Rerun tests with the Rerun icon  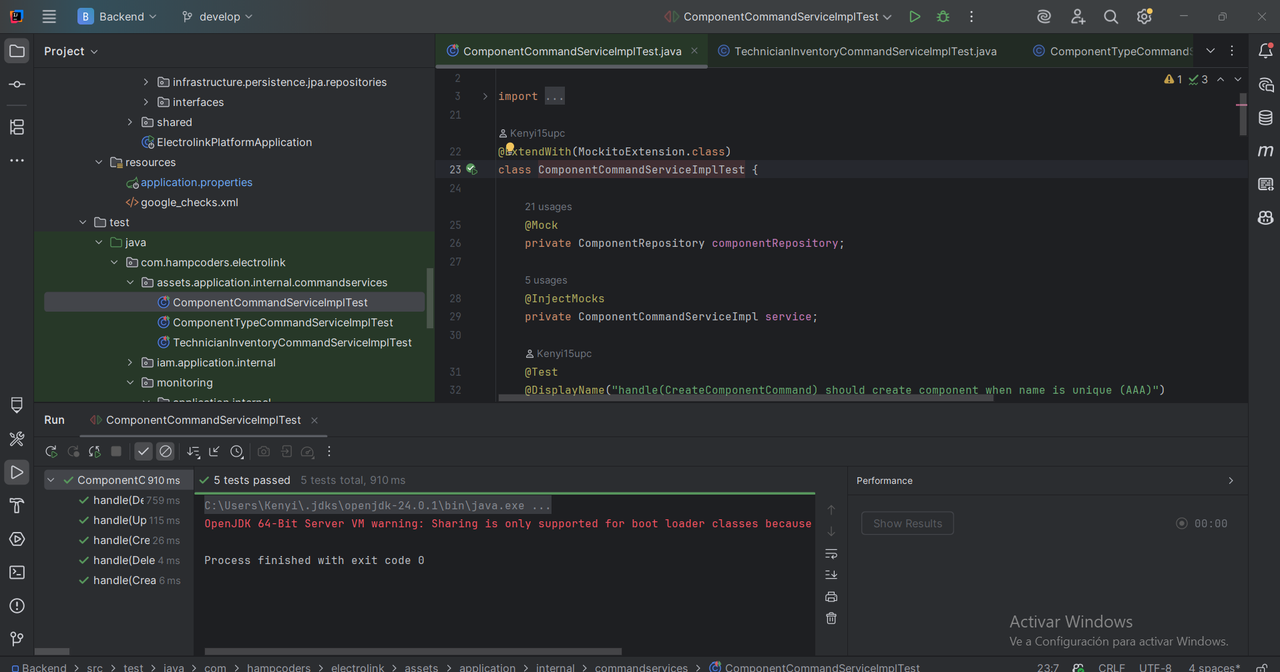51,452
